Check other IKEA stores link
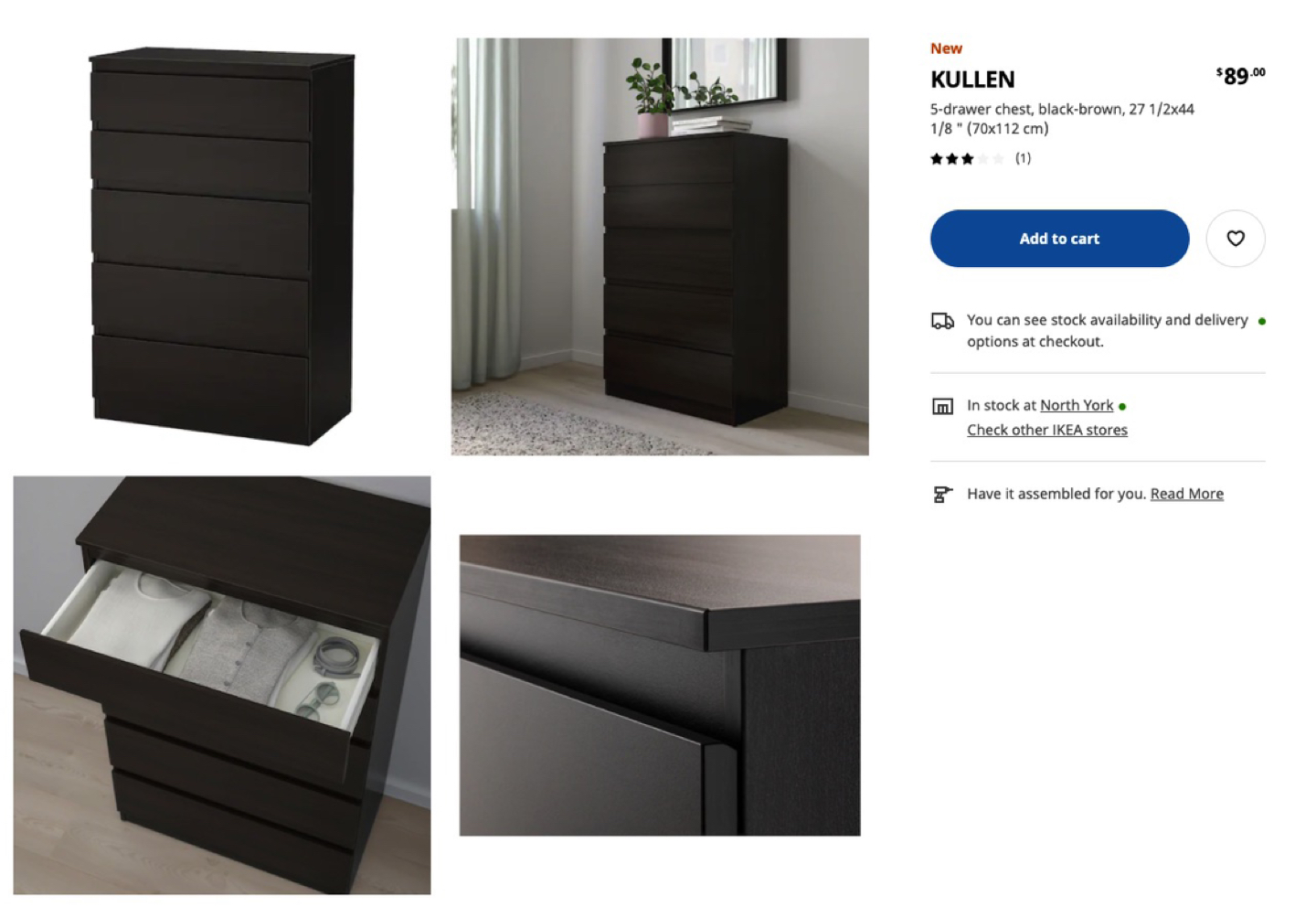 click(x=1047, y=430)
